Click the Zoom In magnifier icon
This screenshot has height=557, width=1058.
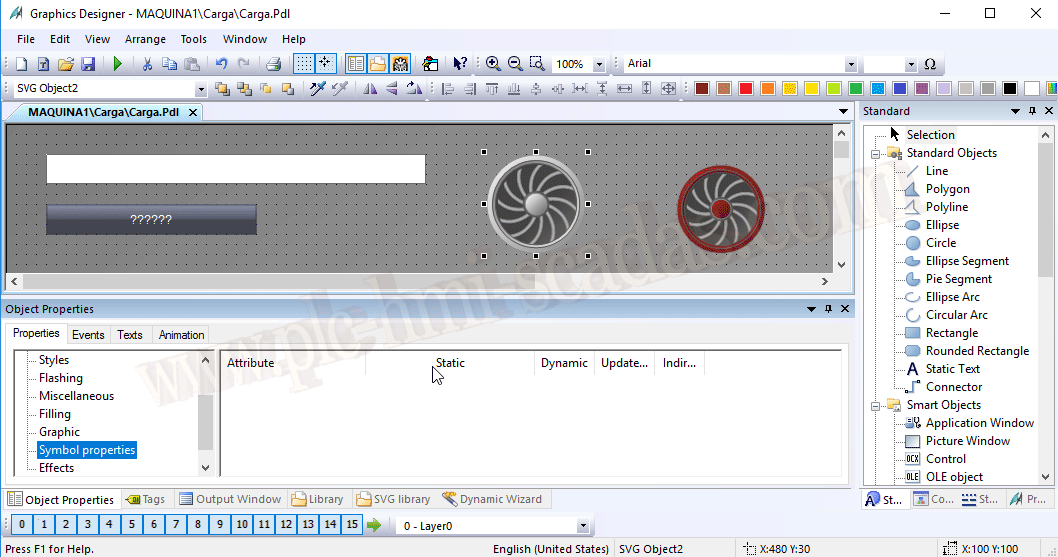(493, 64)
